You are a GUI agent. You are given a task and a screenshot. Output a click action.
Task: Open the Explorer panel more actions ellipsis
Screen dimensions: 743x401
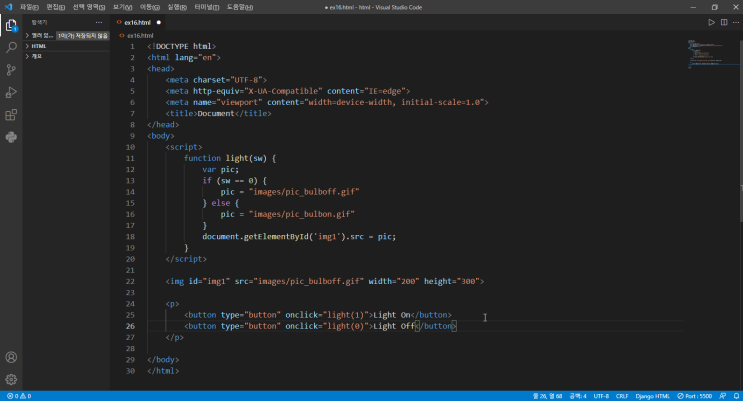coord(98,21)
